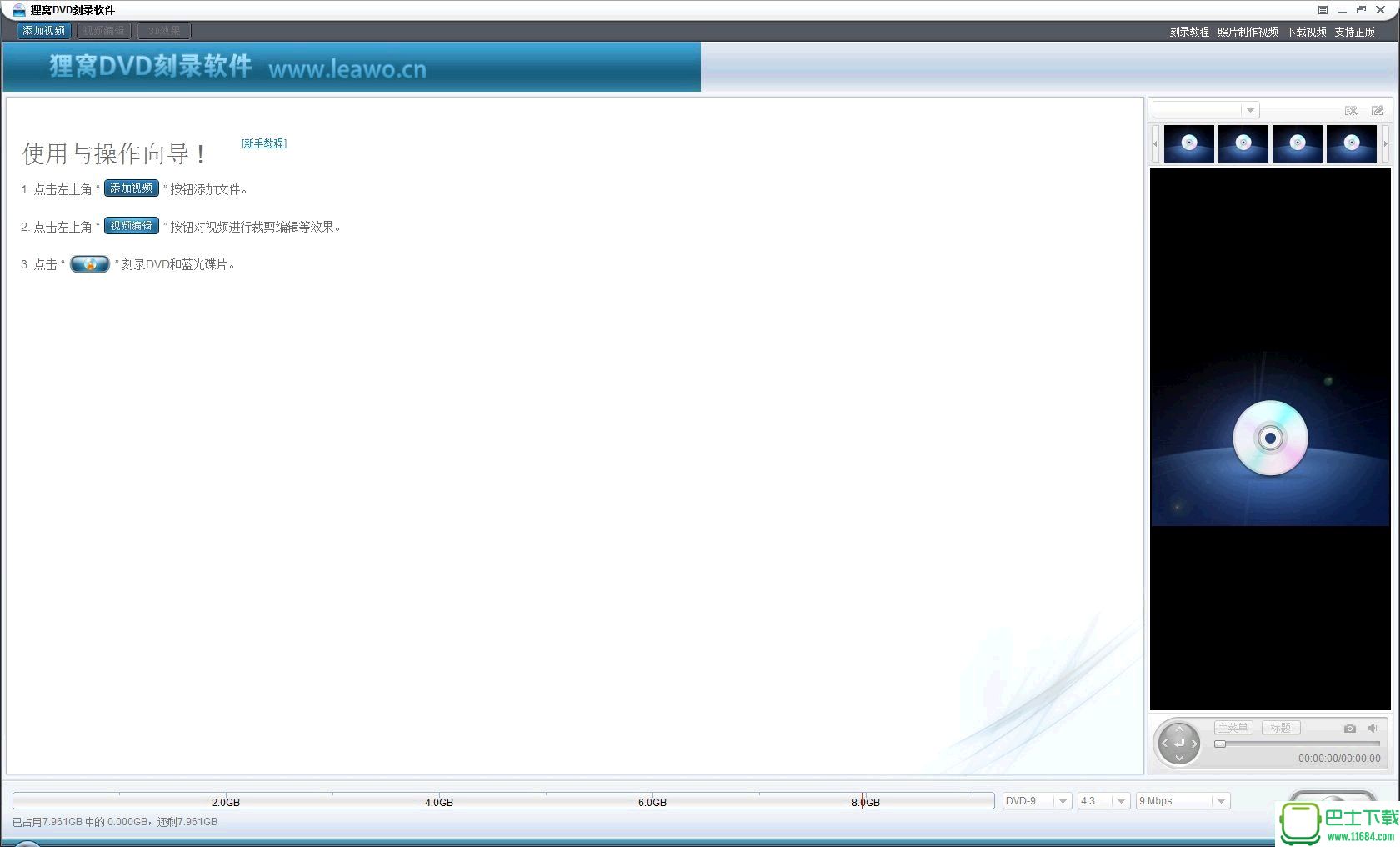Click the 主菜单 button
The image size is (1400, 847).
(x=1233, y=728)
